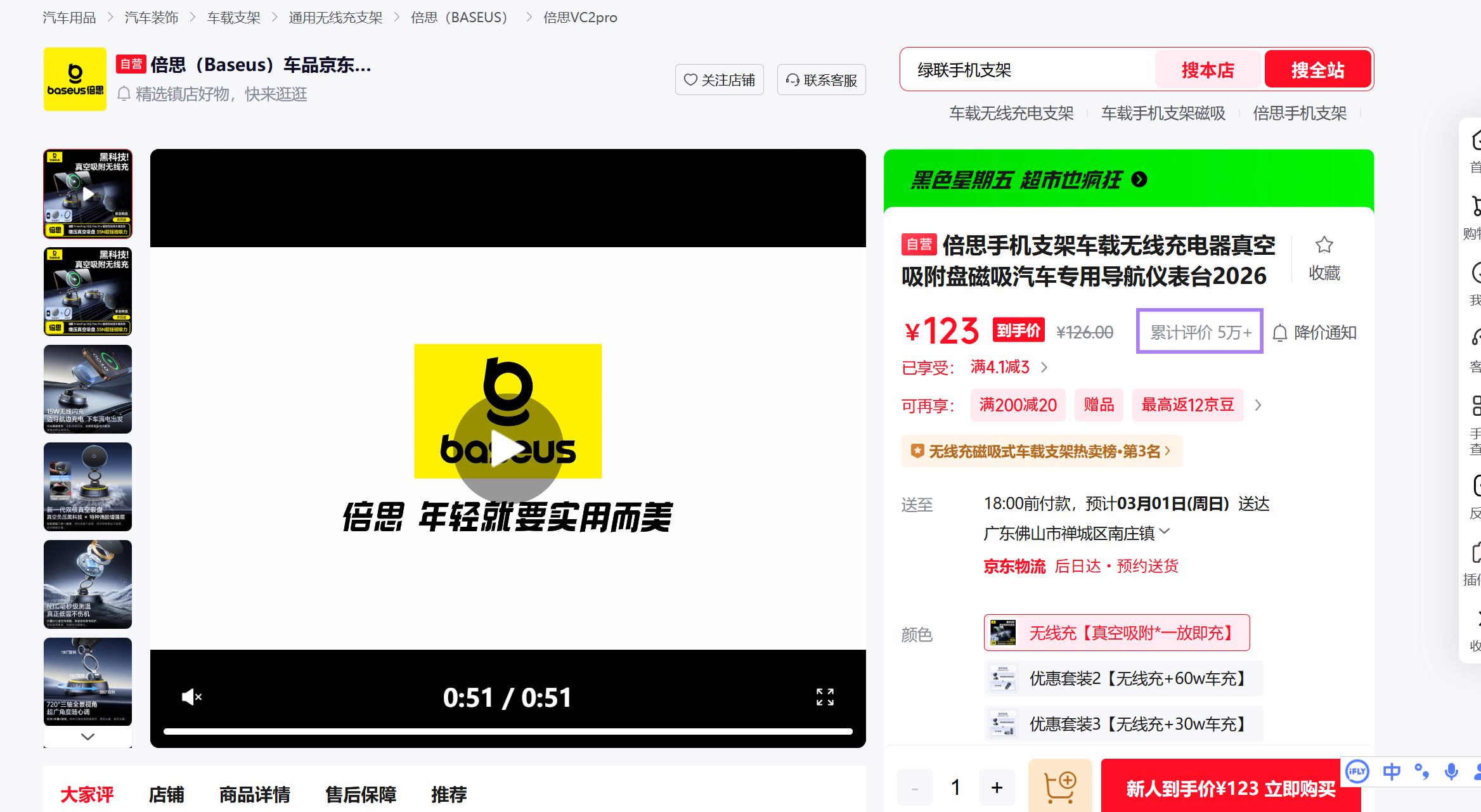Click the 搜全站 search button
The width and height of the screenshot is (1481, 812).
(x=1317, y=70)
